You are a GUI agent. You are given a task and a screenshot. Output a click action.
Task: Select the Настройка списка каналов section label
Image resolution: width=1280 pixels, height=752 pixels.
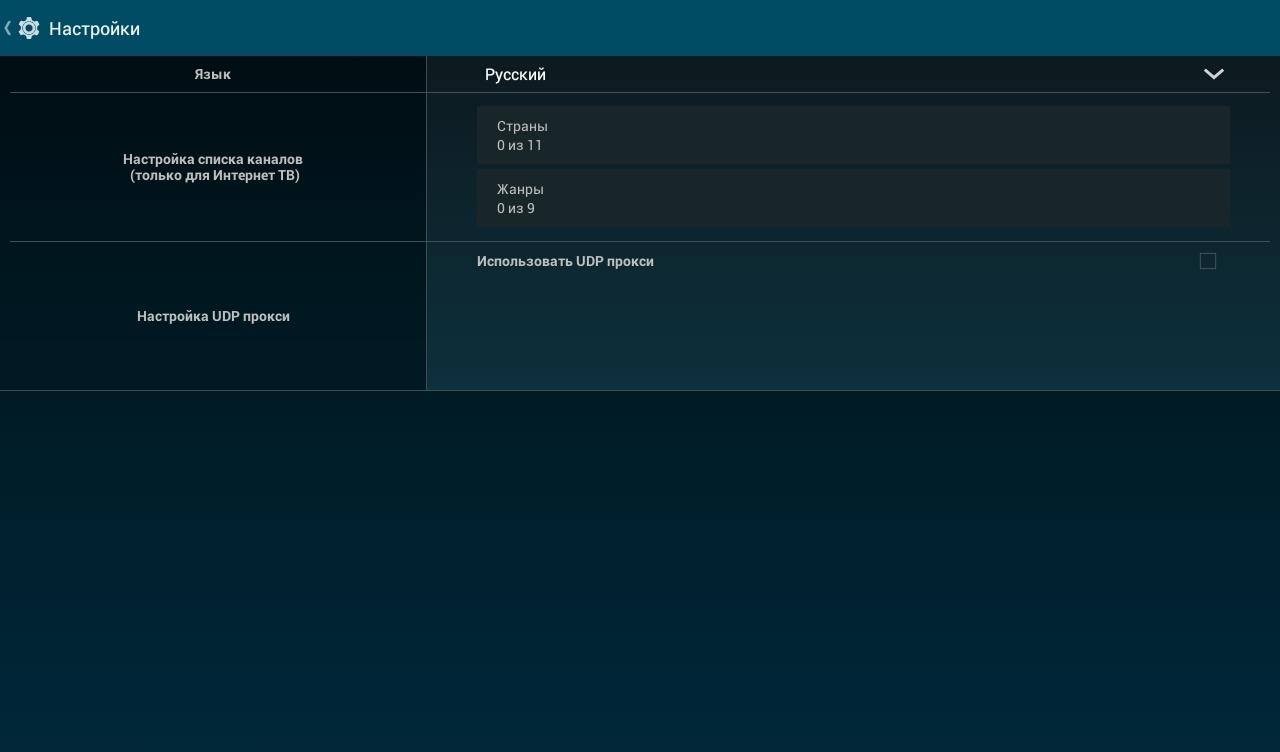[x=212, y=159]
